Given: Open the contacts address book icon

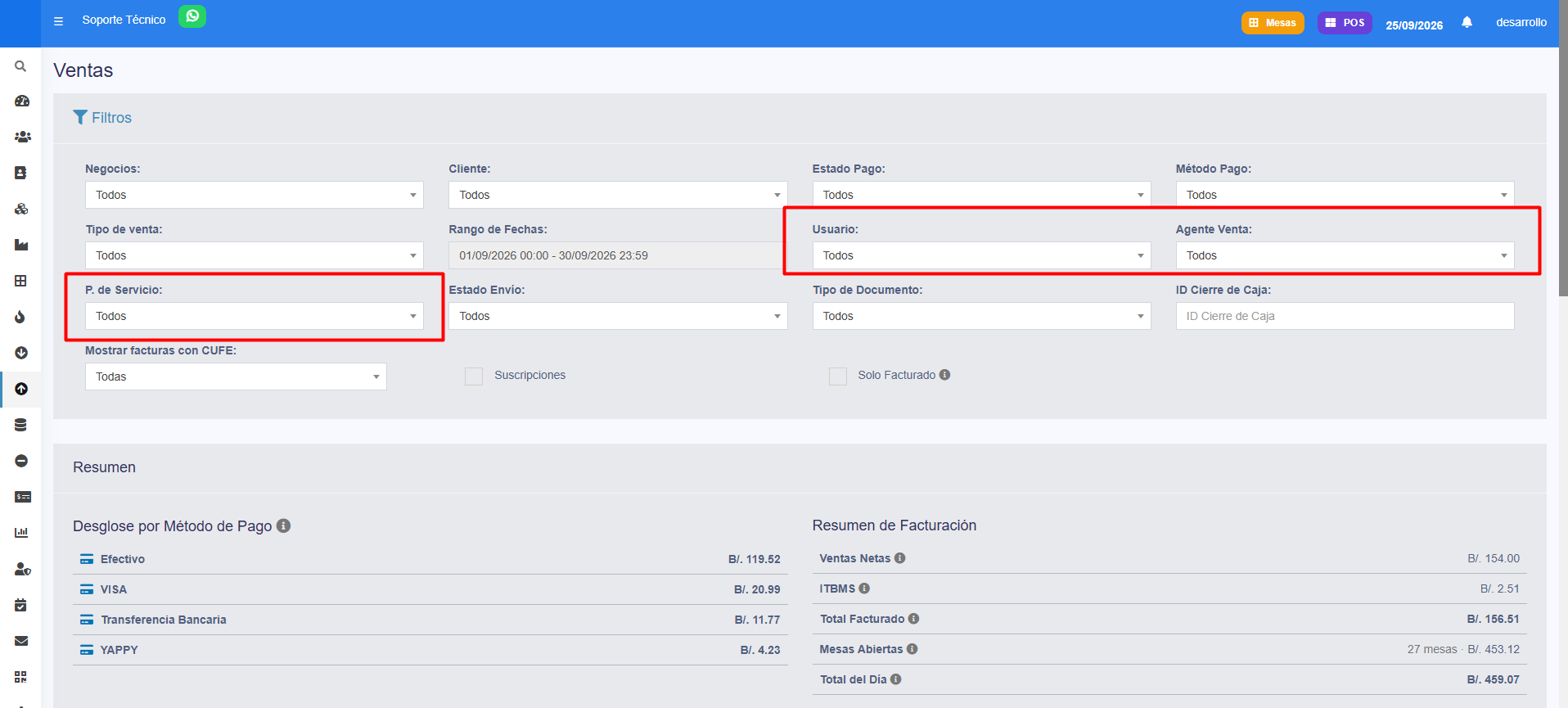Looking at the screenshot, I should point(20,173).
